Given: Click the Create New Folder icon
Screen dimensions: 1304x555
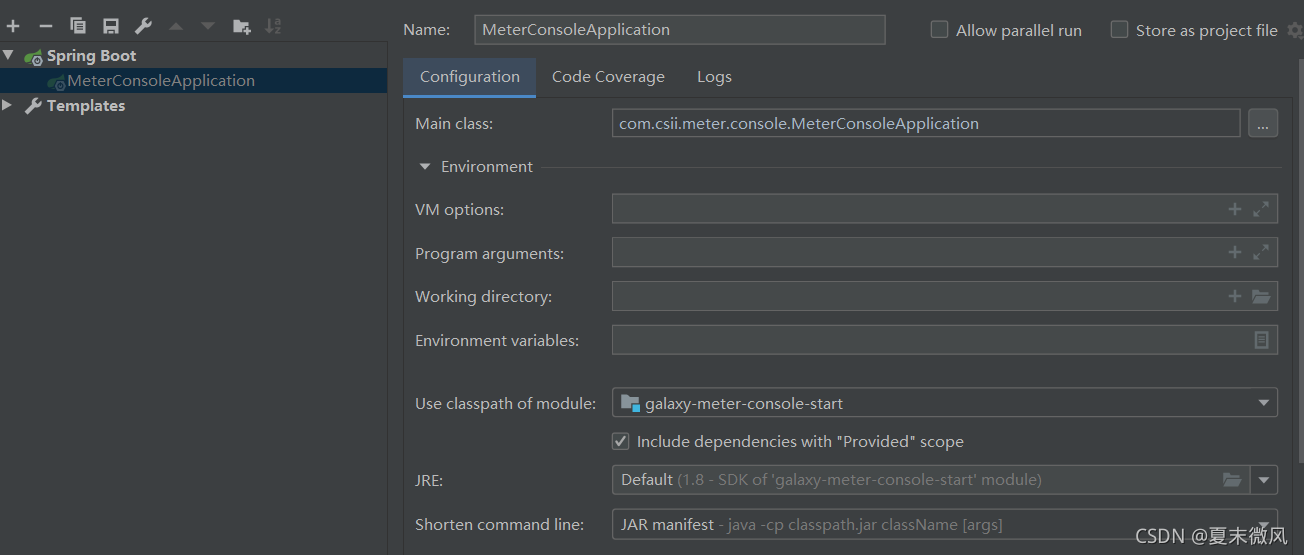Looking at the screenshot, I should pyautogui.click(x=241, y=26).
